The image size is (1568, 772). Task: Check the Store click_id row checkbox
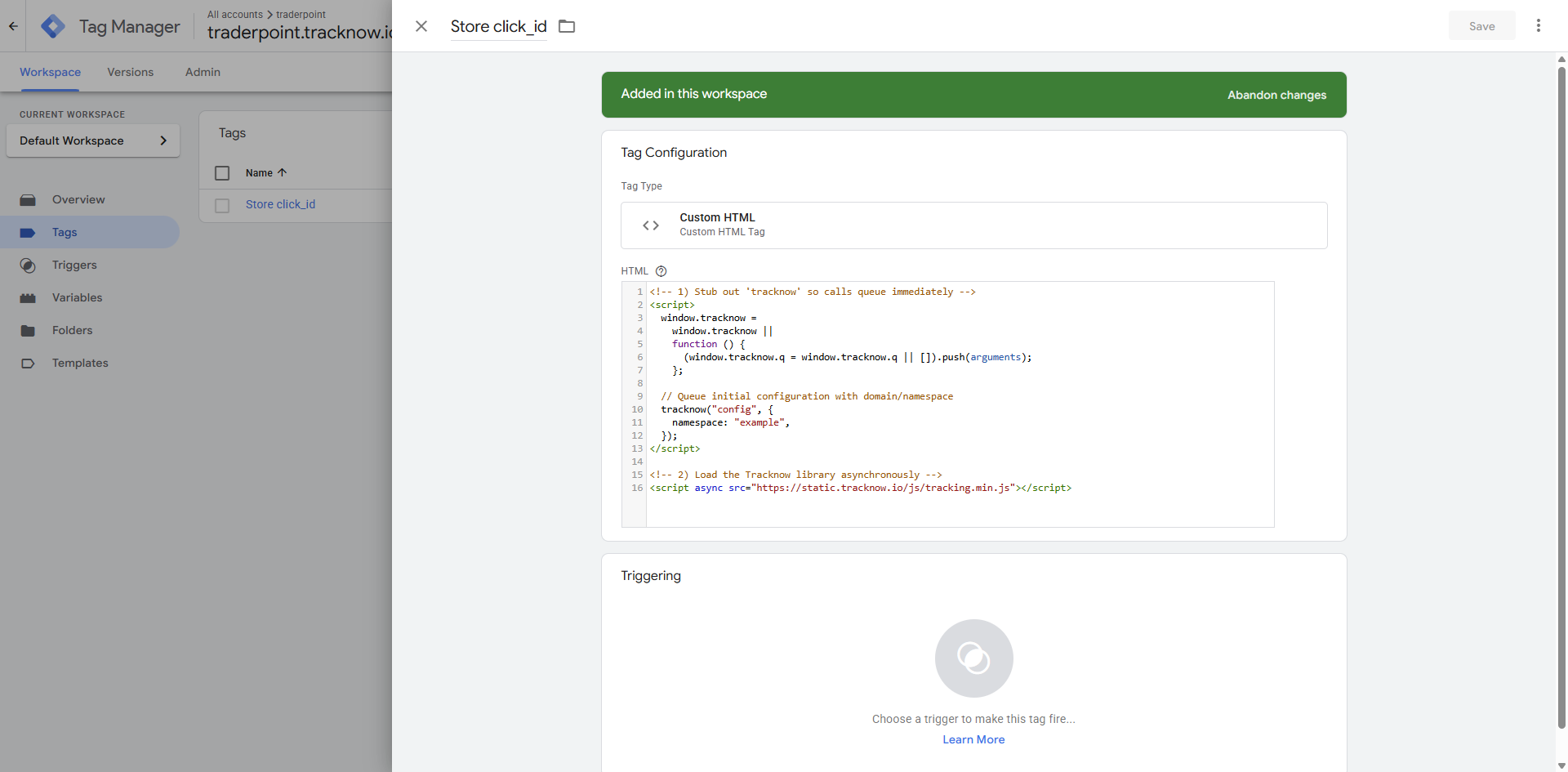click(x=222, y=205)
